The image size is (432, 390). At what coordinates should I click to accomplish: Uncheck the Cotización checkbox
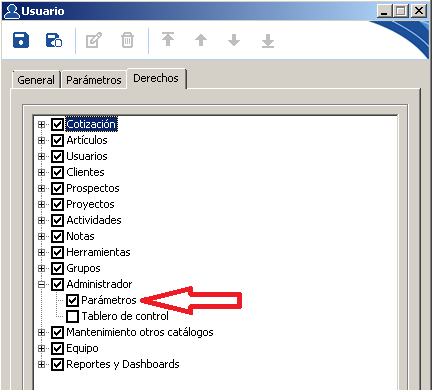pos(57,124)
